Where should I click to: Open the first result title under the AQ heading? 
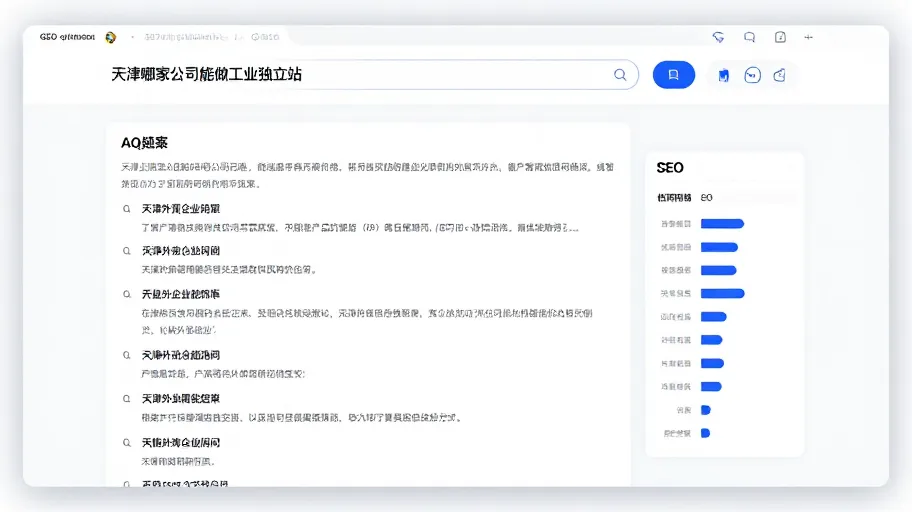point(181,208)
